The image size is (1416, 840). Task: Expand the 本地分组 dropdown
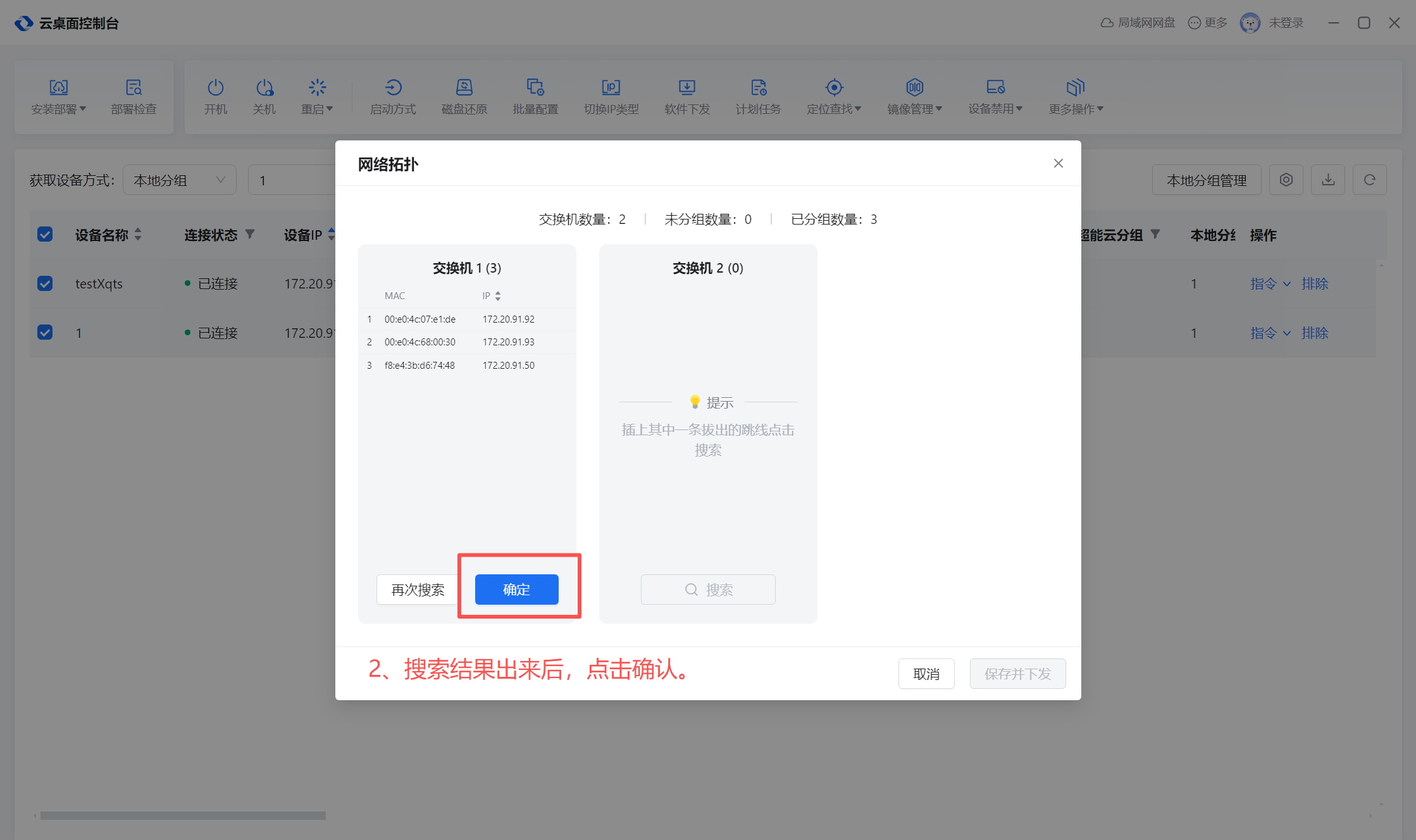coord(180,180)
